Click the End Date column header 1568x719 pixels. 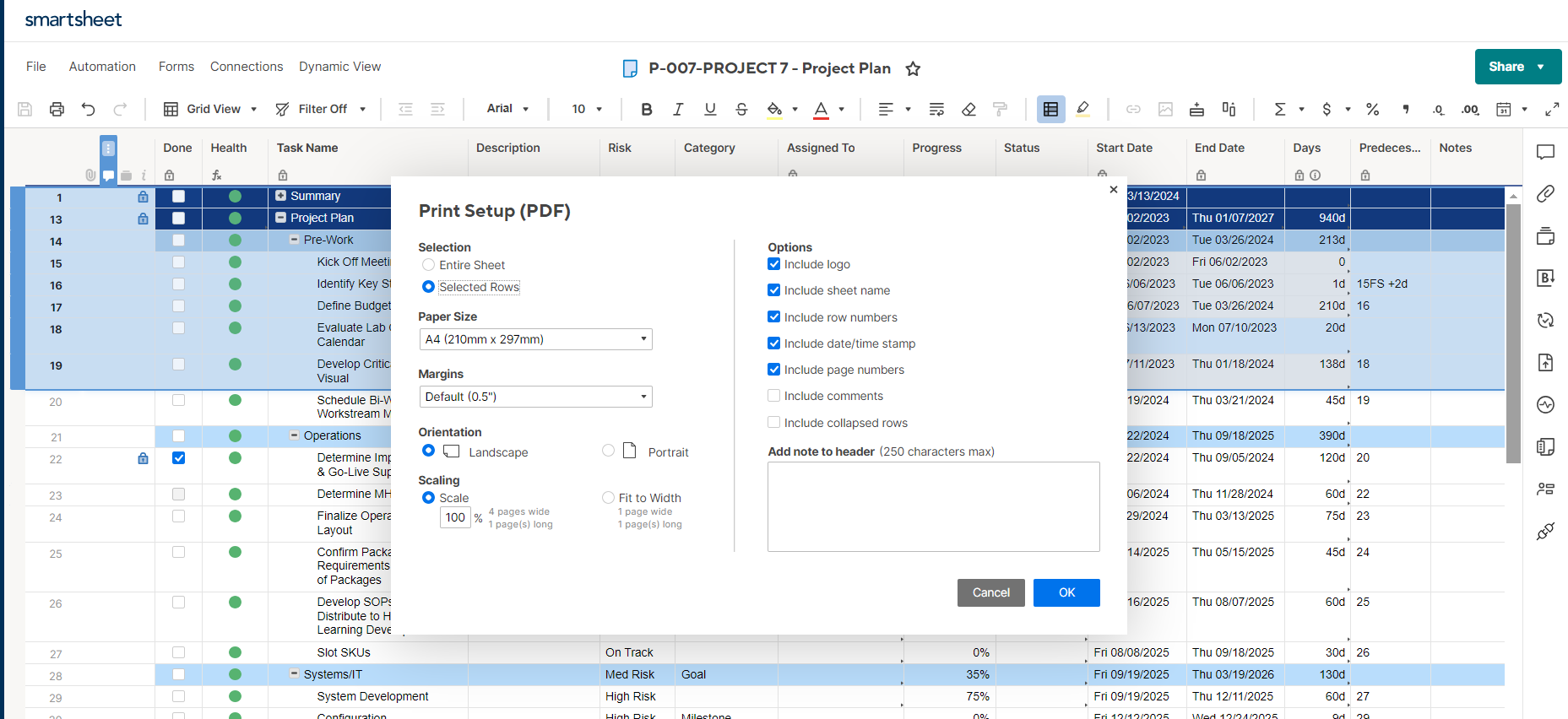(1219, 148)
